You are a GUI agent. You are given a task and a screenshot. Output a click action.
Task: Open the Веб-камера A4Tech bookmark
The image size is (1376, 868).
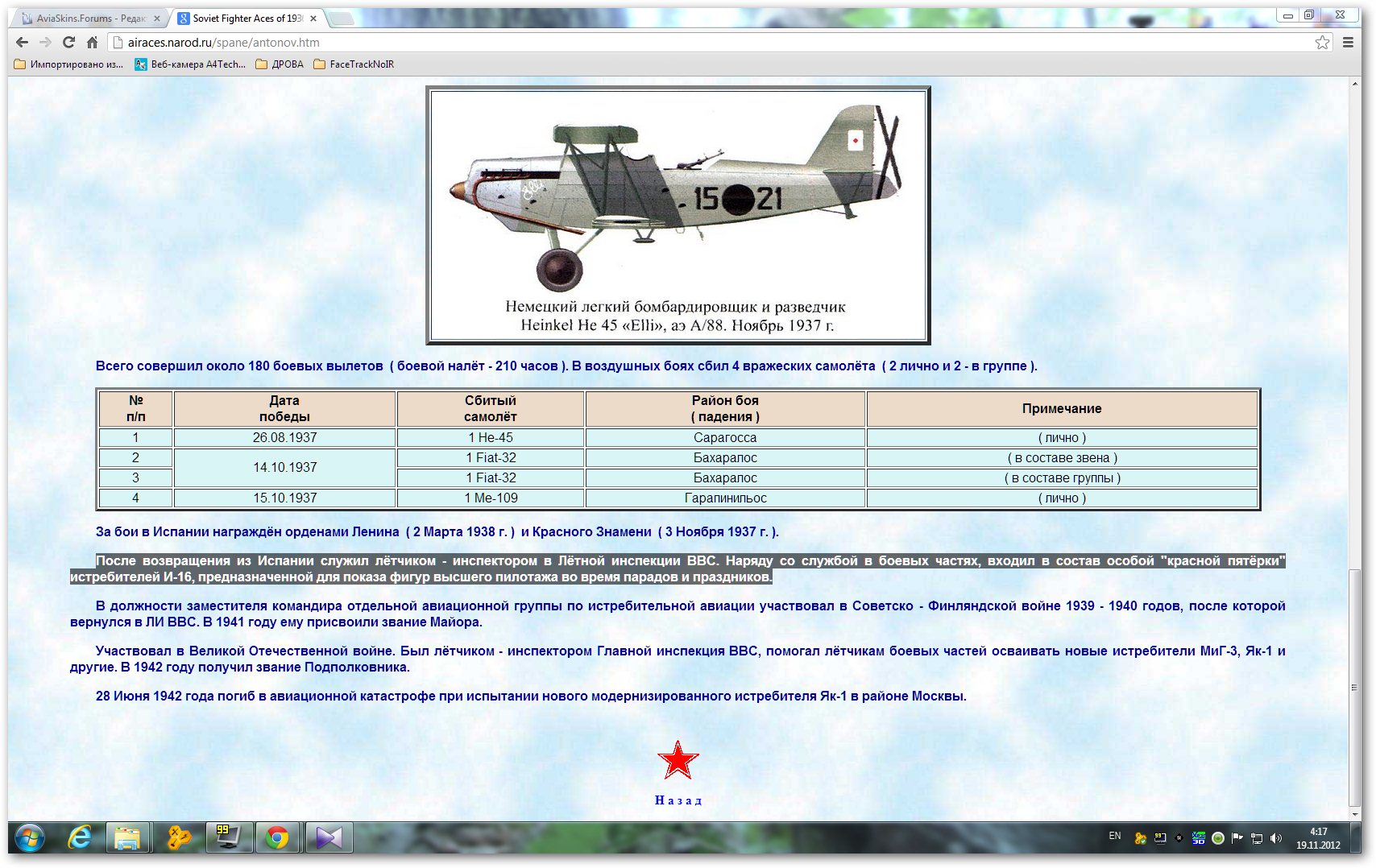coord(190,64)
